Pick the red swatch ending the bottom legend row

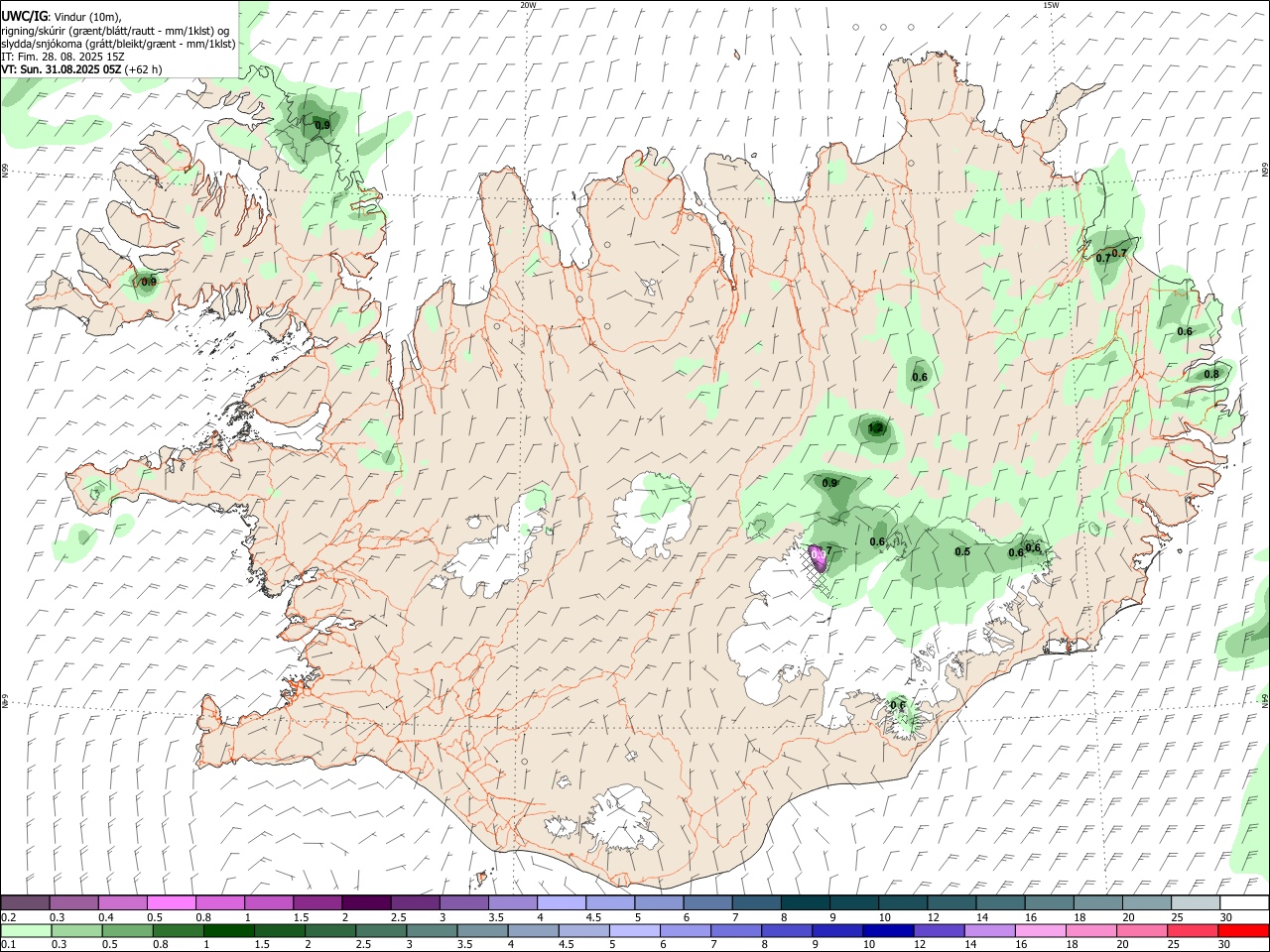coord(1242,930)
